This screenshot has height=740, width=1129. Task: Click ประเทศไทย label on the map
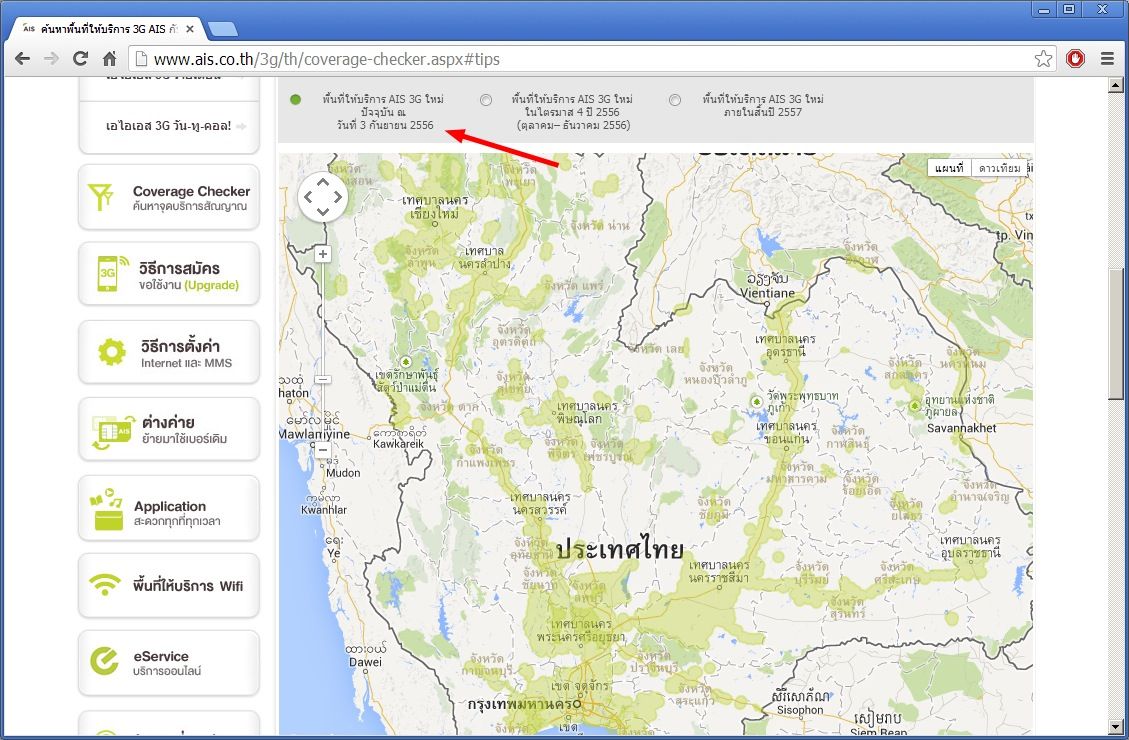619,550
